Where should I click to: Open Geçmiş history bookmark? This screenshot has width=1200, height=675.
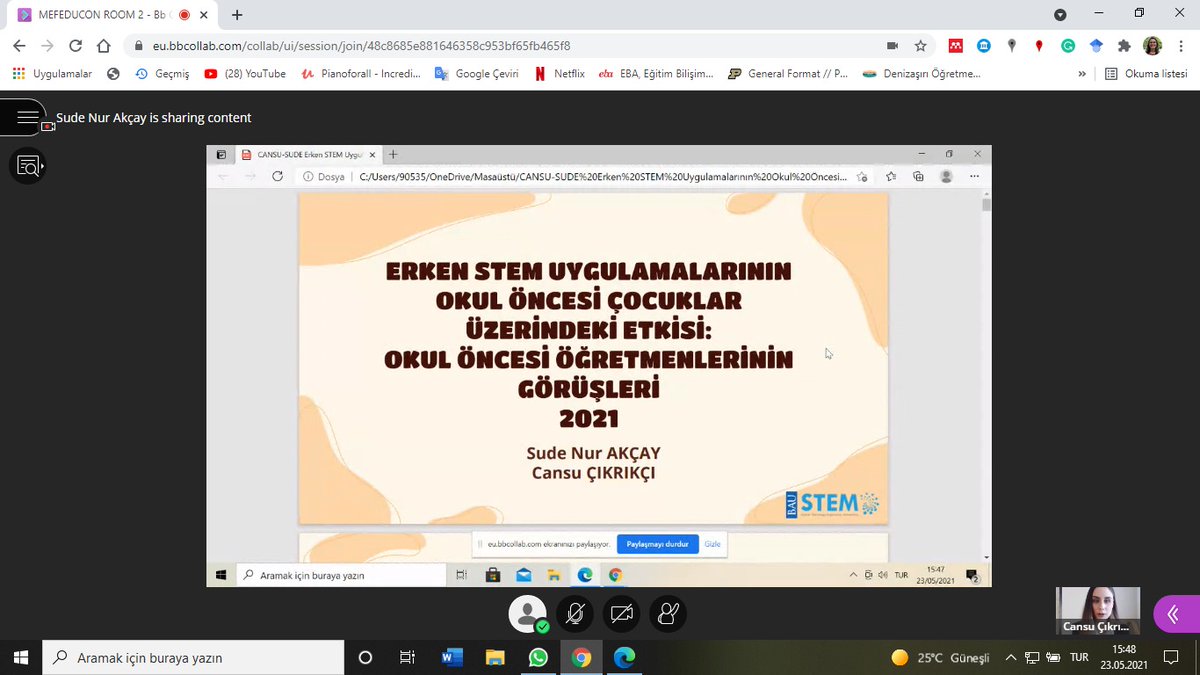[x=161, y=74]
